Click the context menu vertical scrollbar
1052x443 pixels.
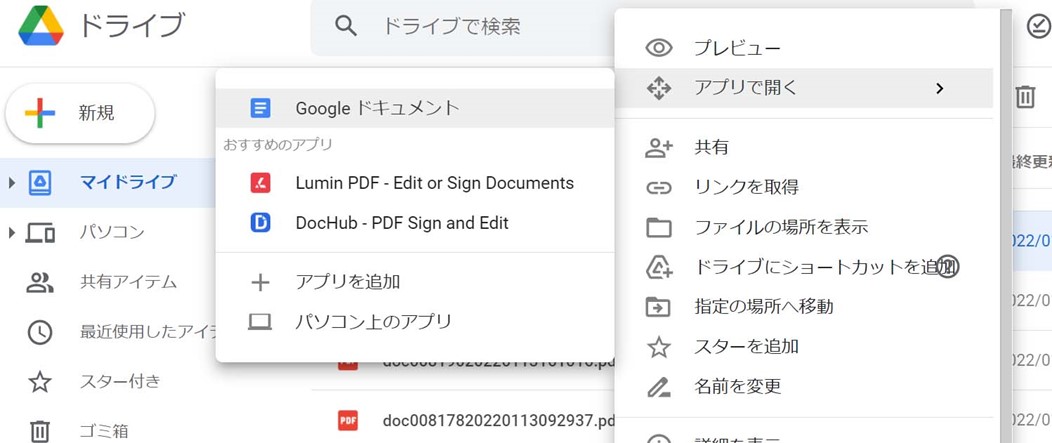click(1004, 226)
